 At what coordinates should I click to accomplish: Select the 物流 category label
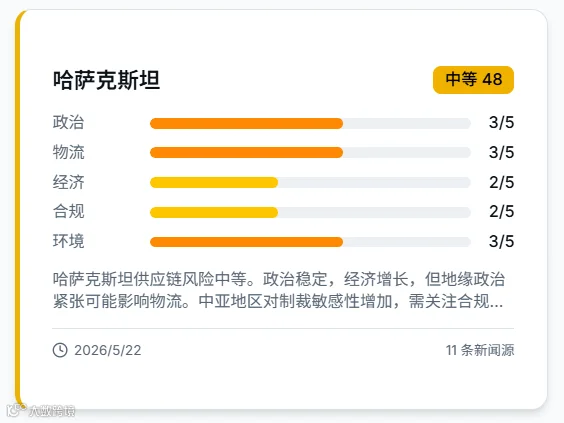[68, 152]
